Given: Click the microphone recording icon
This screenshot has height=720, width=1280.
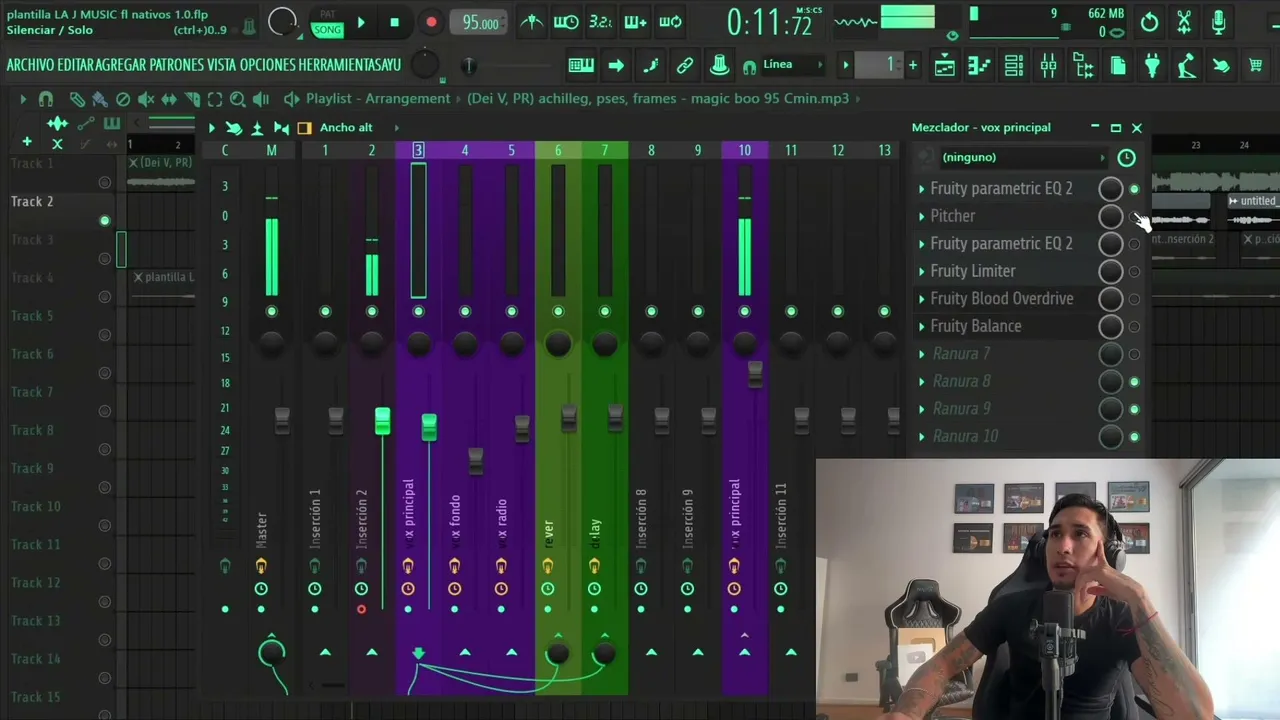Looking at the screenshot, I should pos(1218,22).
